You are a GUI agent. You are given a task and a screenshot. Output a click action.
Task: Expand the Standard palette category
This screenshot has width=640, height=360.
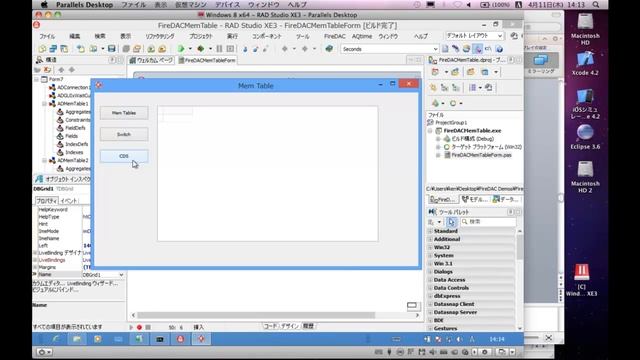click(x=429, y=231)
